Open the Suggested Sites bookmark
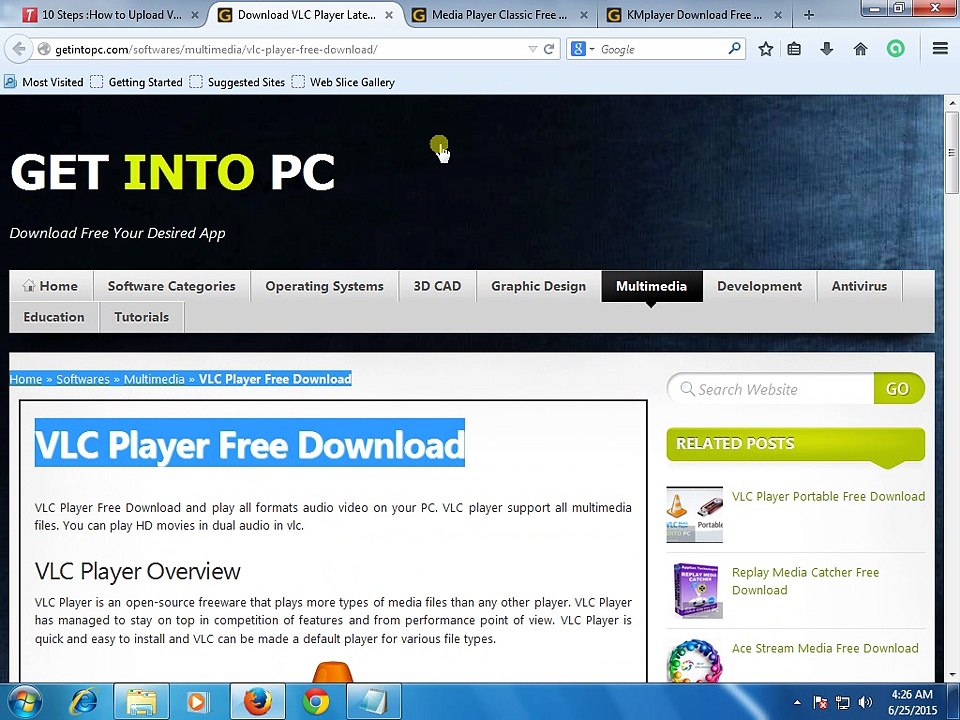The width and height of the screenshot is (960, 720). tap(238, 82)
